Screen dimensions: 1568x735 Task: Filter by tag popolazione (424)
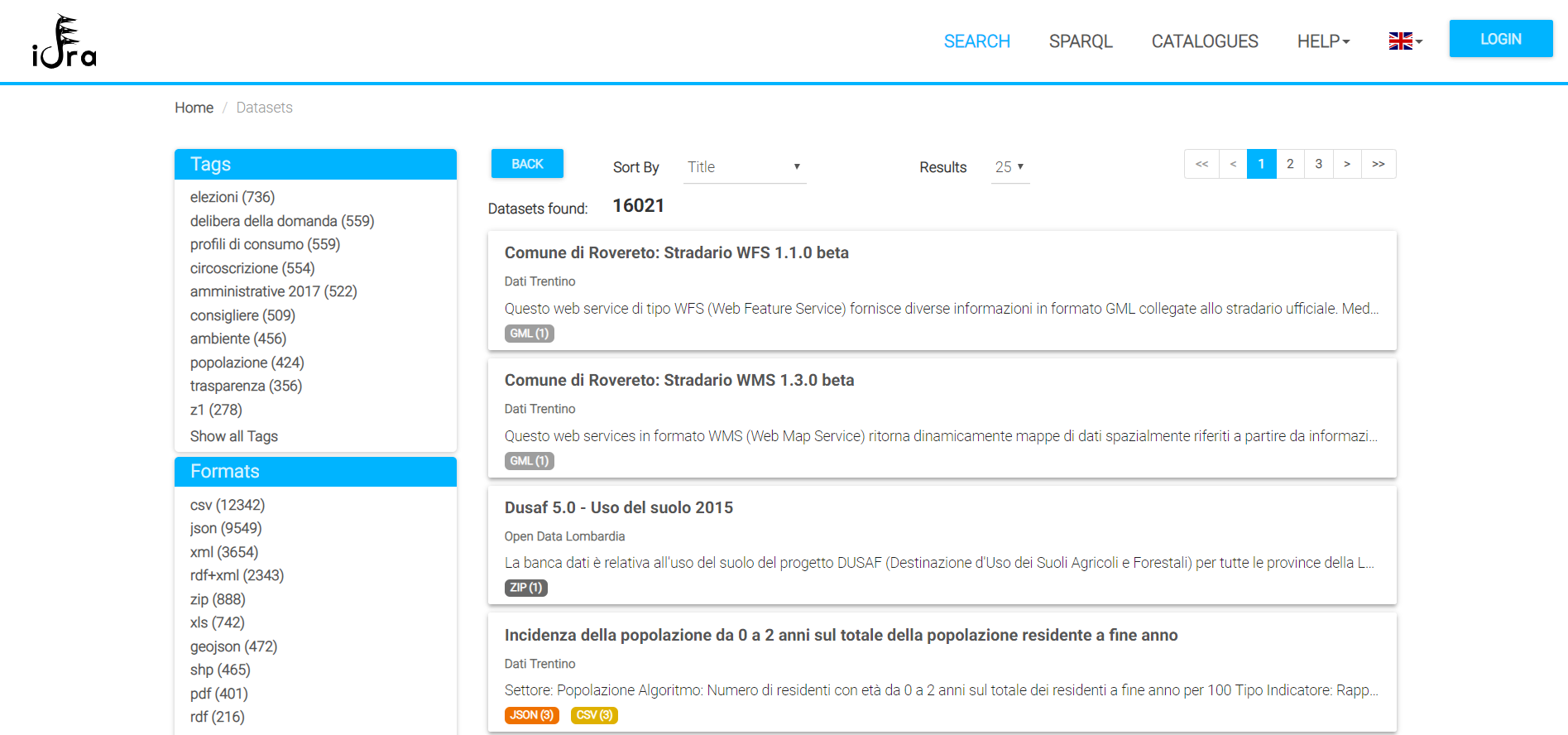pos(247,363)
